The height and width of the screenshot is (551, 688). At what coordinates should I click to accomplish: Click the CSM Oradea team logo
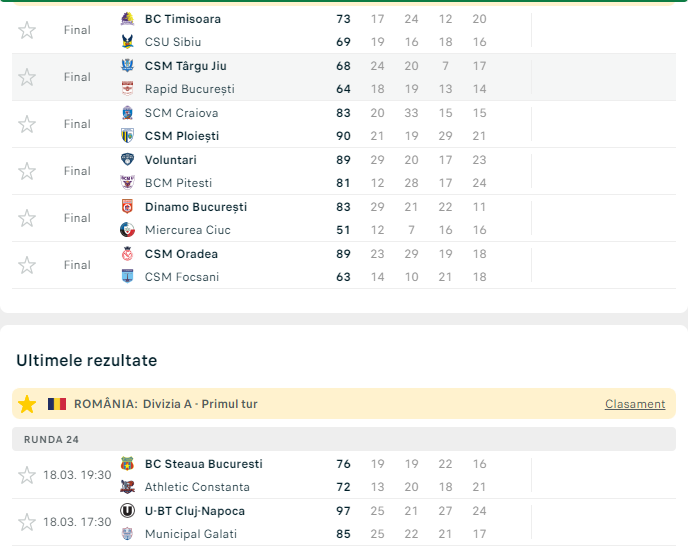pos(127,254)
